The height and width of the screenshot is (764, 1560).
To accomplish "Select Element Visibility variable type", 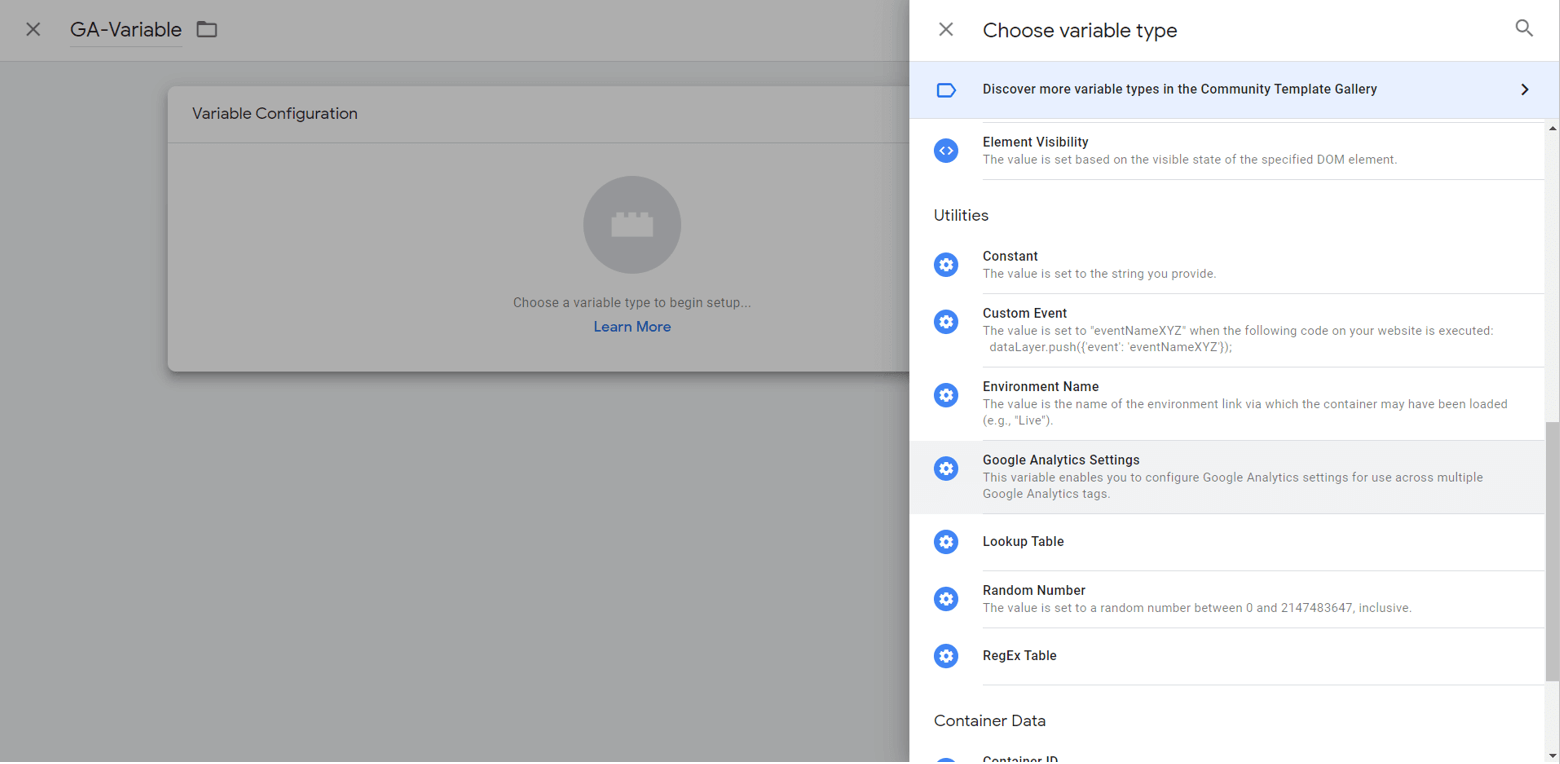I will 1227,151.
